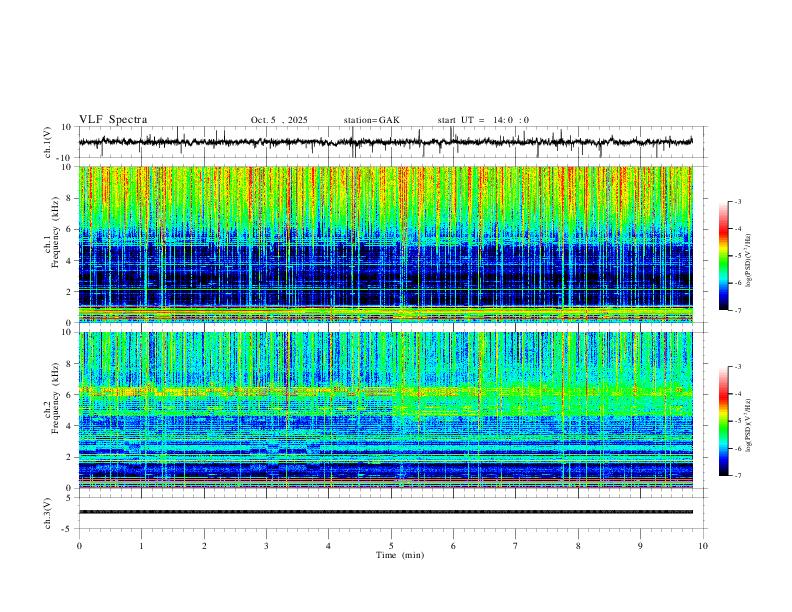Click the "ch.1(V)" waveform axis label

coord(48,142)
